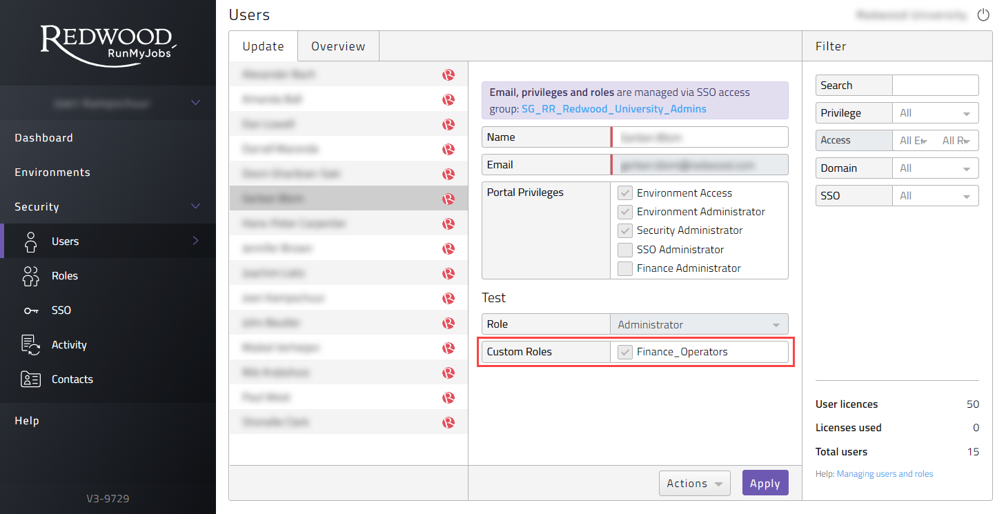Collapse the Security section chevron
The width and height of the screenshot is (994, 514).
[196, 206]
